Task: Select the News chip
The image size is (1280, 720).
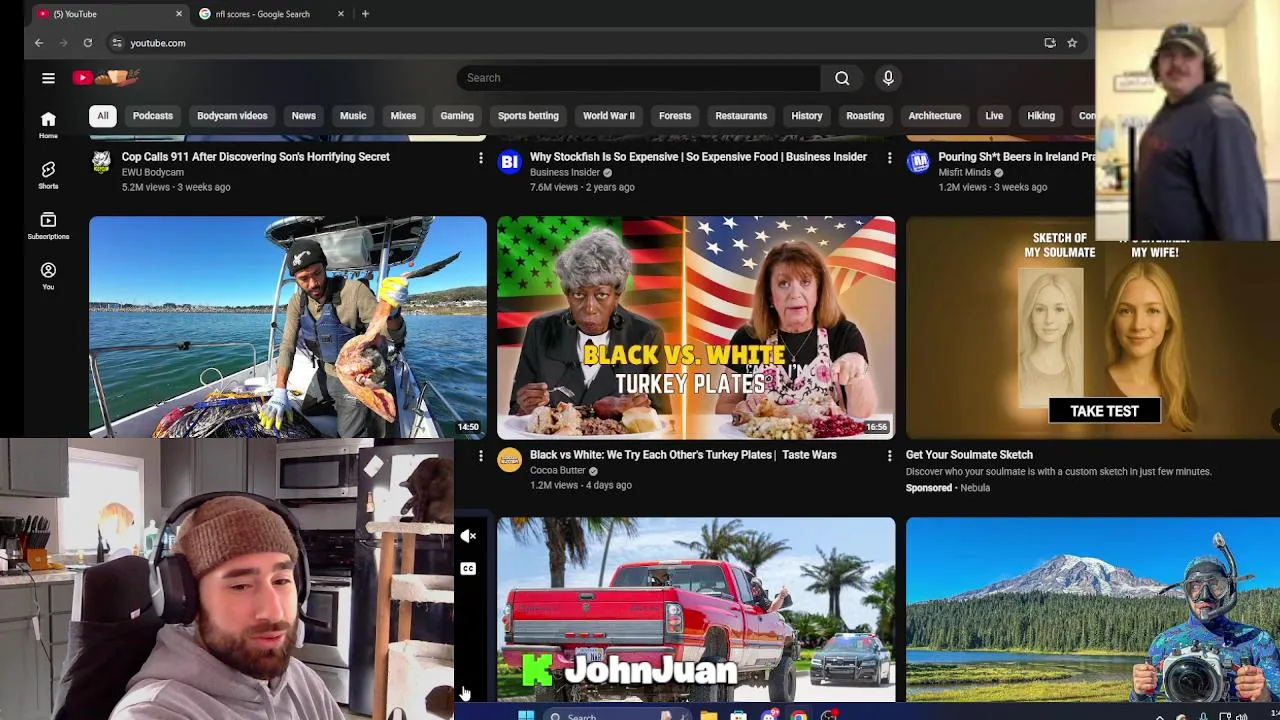Action: tap(303, 116)
